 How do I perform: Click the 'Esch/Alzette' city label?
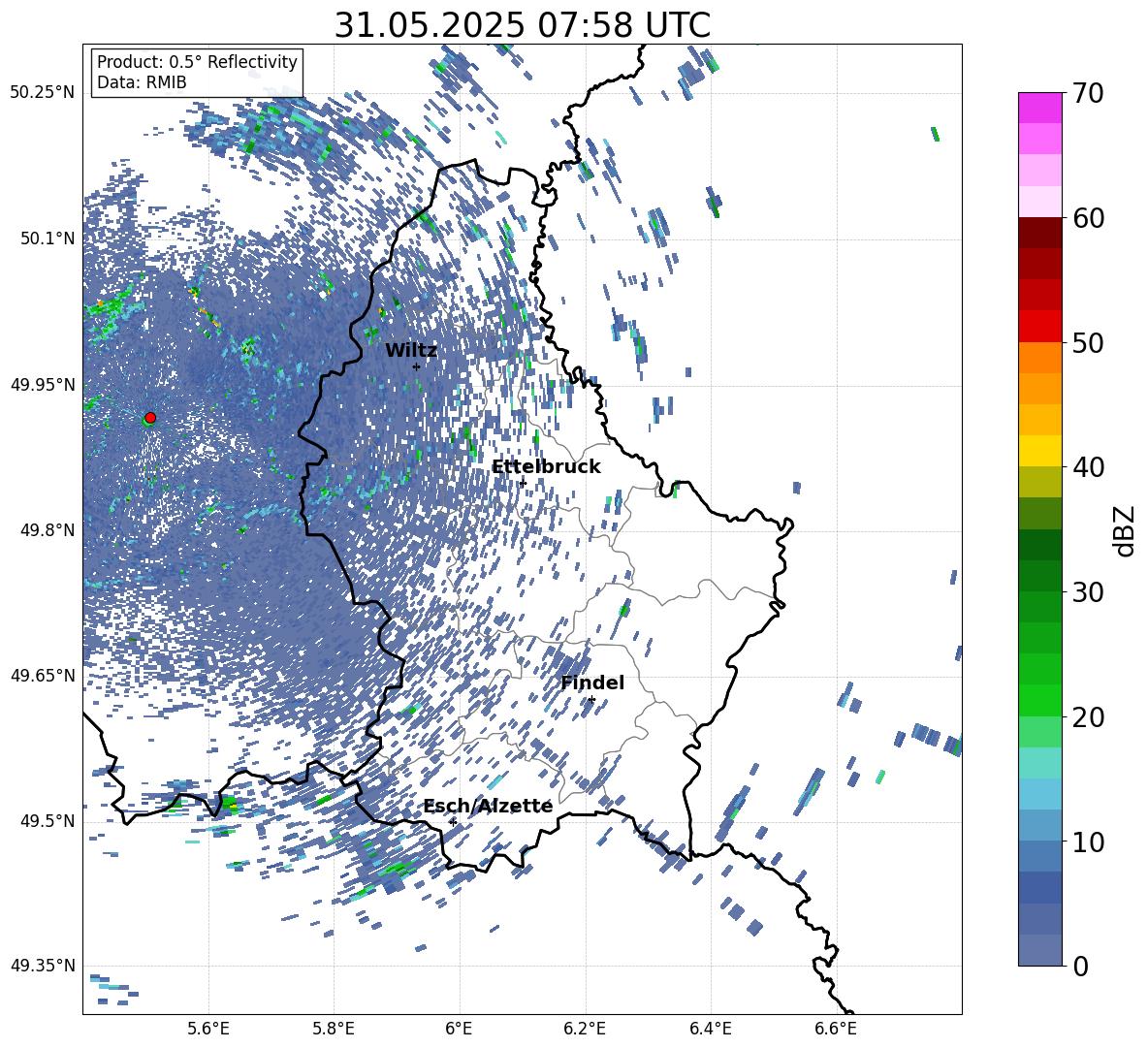pos(488,806)
